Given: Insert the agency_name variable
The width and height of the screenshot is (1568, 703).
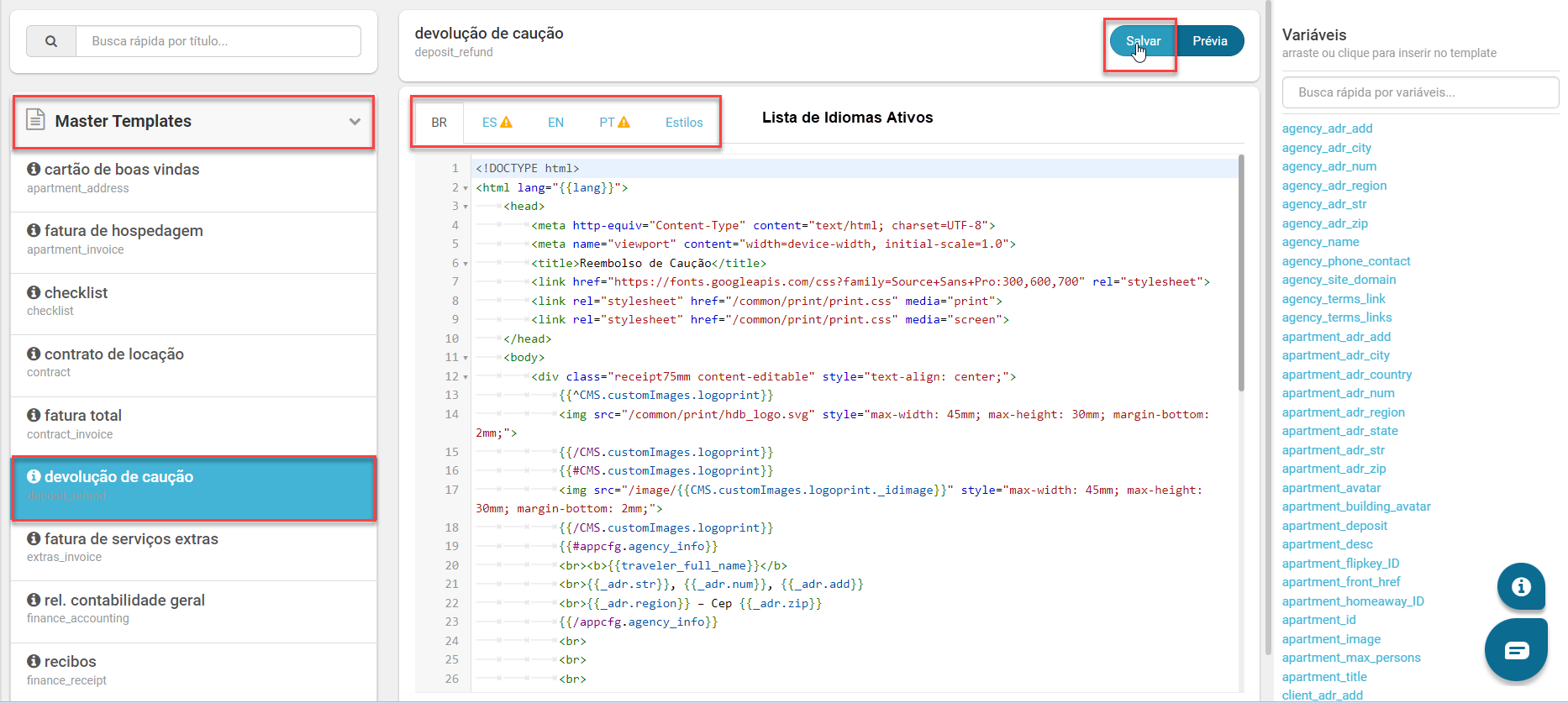Looking at the screenshot, I should pyautogui.click(x=1320, y=242).
